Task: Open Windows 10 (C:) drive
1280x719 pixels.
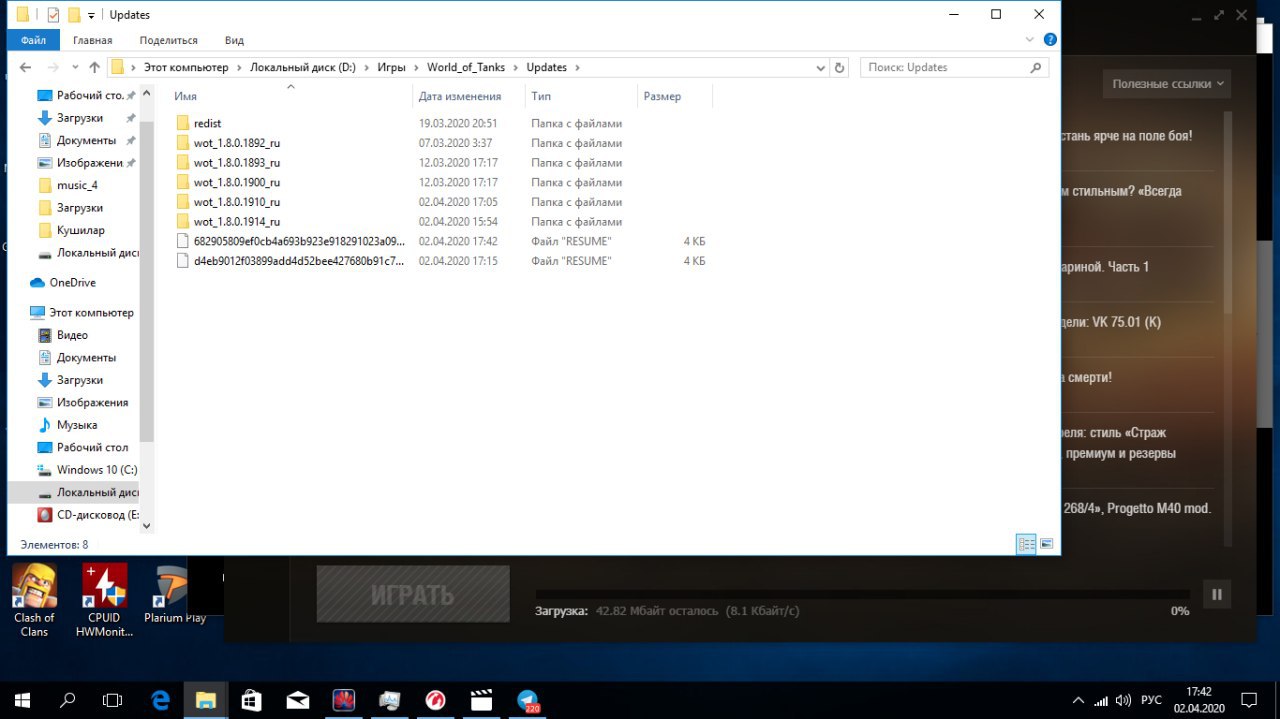Action: tap(96, 470)
